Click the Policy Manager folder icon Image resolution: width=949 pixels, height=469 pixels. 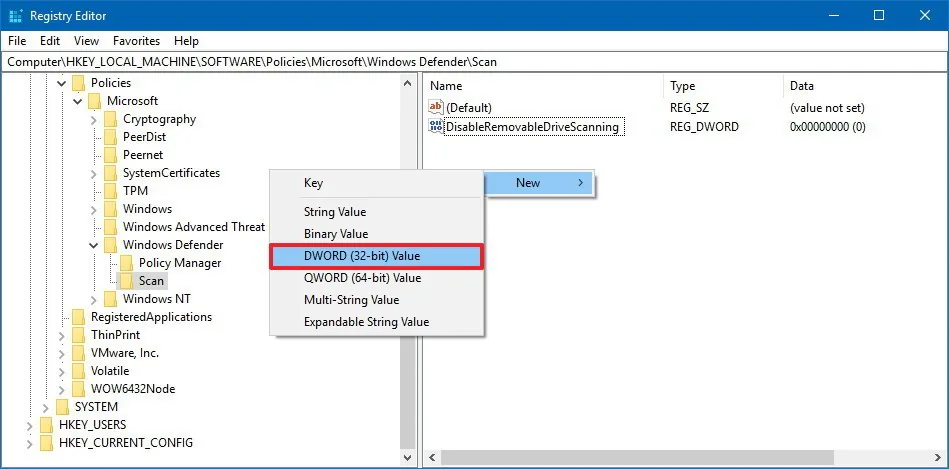126,263
